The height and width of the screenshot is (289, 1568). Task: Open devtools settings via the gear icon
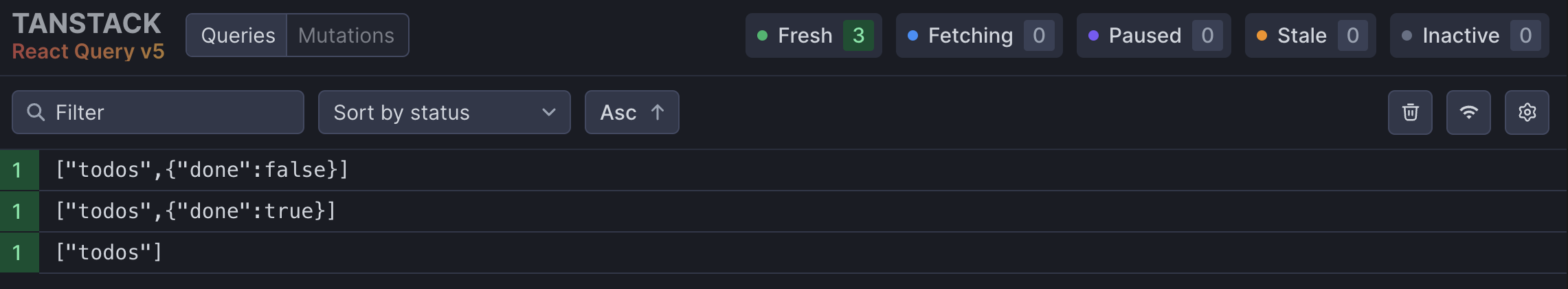click(1527, 112)
